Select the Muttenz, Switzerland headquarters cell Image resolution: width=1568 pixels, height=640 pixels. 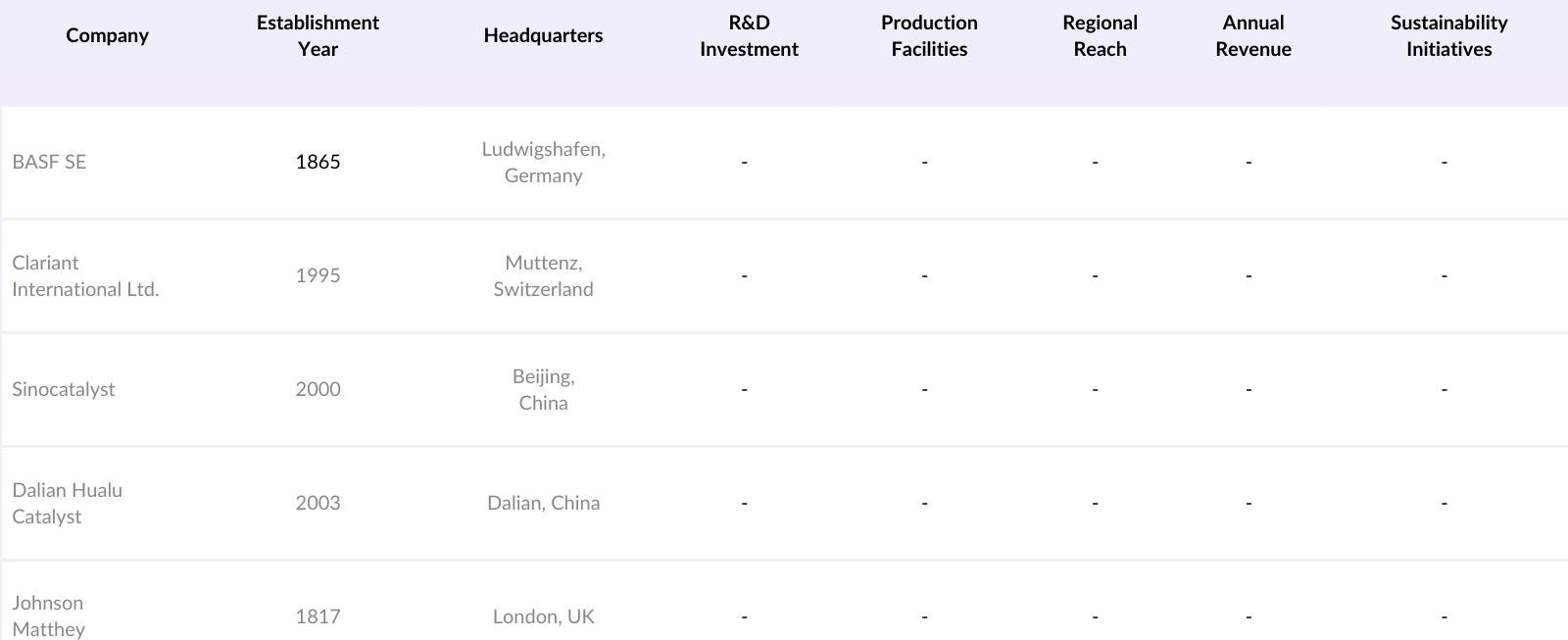(543, 275)
